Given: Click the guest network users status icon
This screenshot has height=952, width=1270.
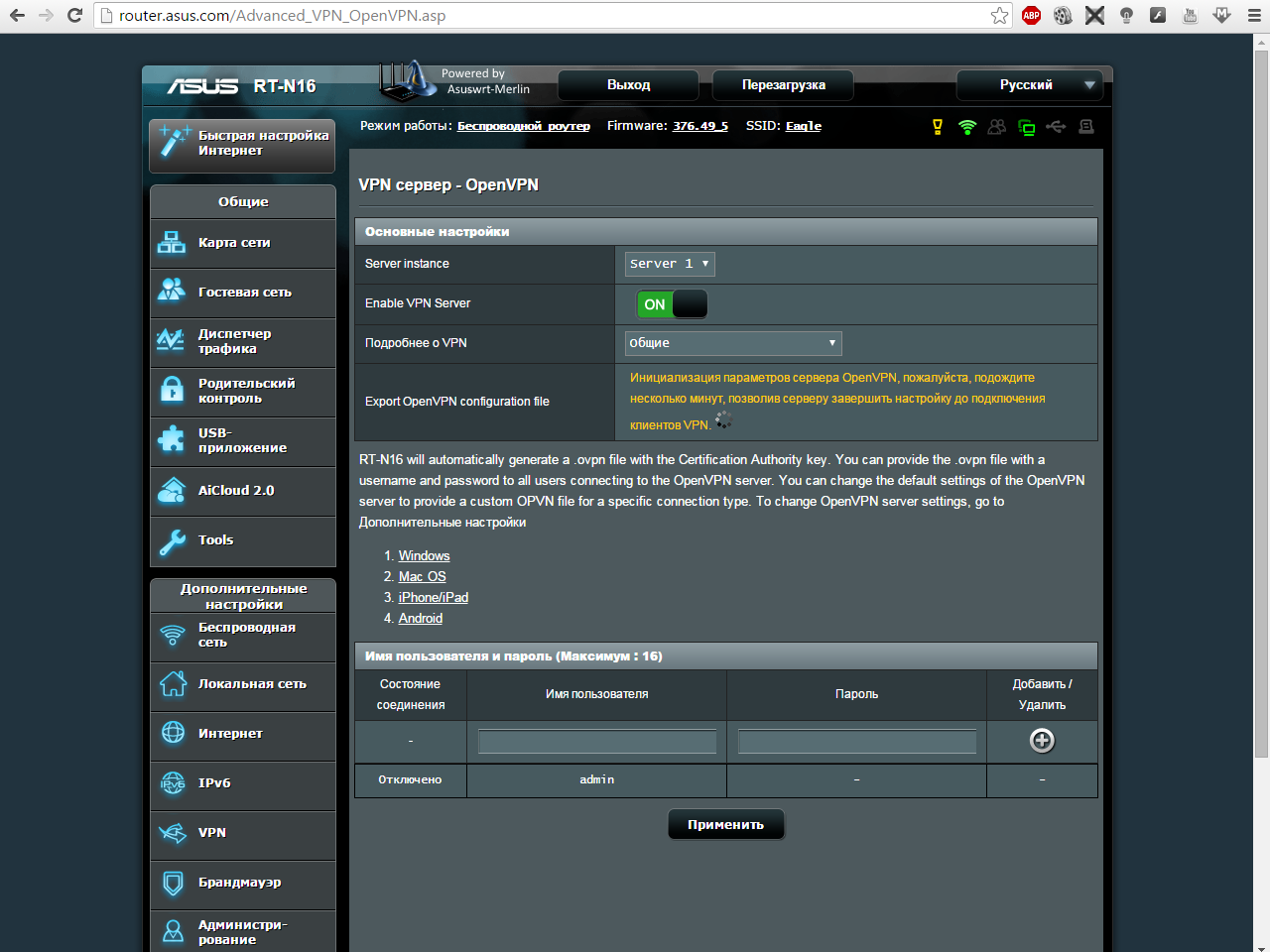Looking at the screenshot, I should coord(997,127).
